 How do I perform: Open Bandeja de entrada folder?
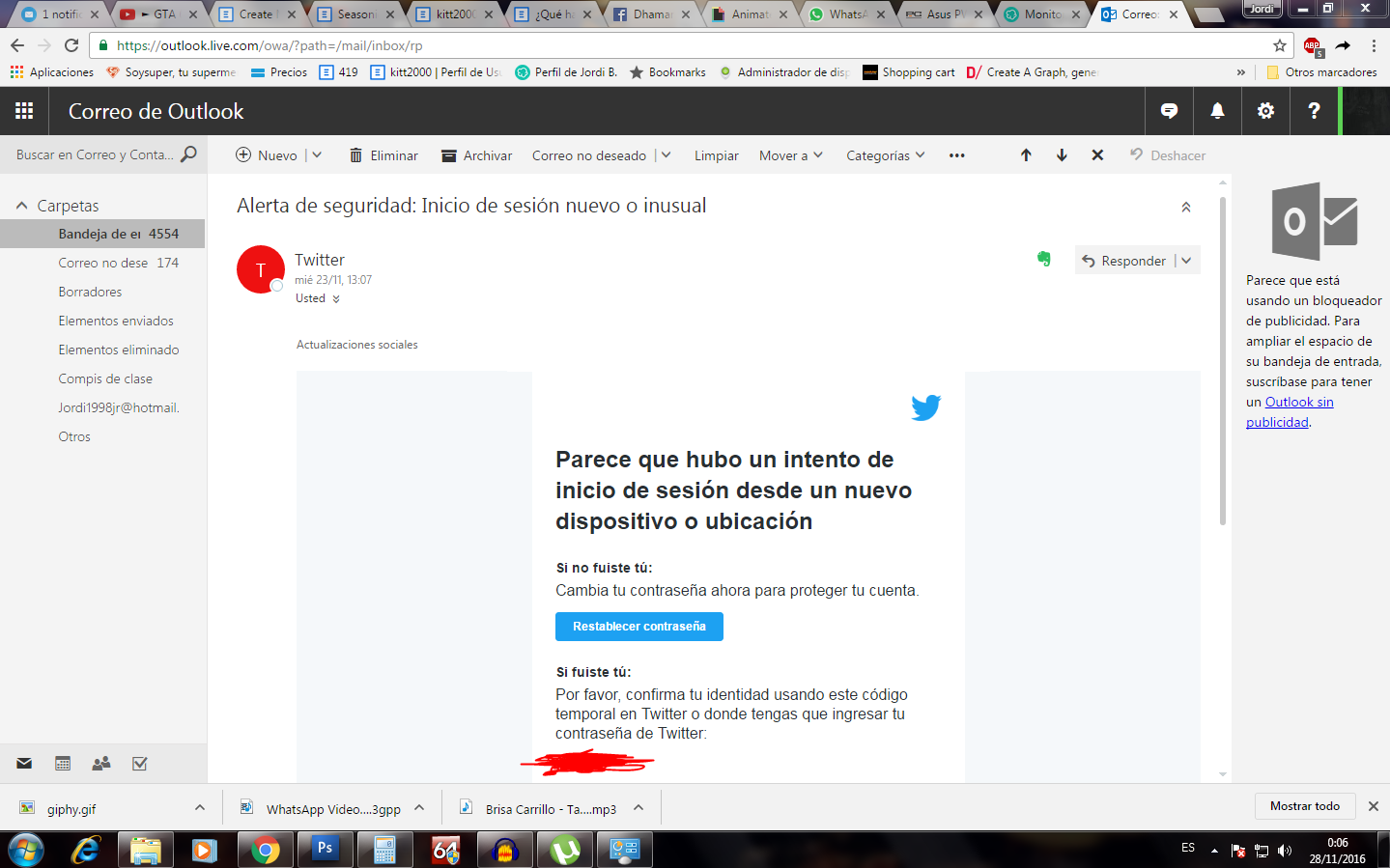(x=102, y=234)
